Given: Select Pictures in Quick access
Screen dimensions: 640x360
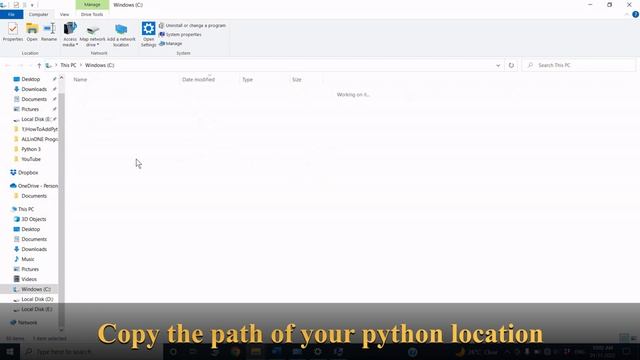Looking at the screenshot, I should (30, 109).
